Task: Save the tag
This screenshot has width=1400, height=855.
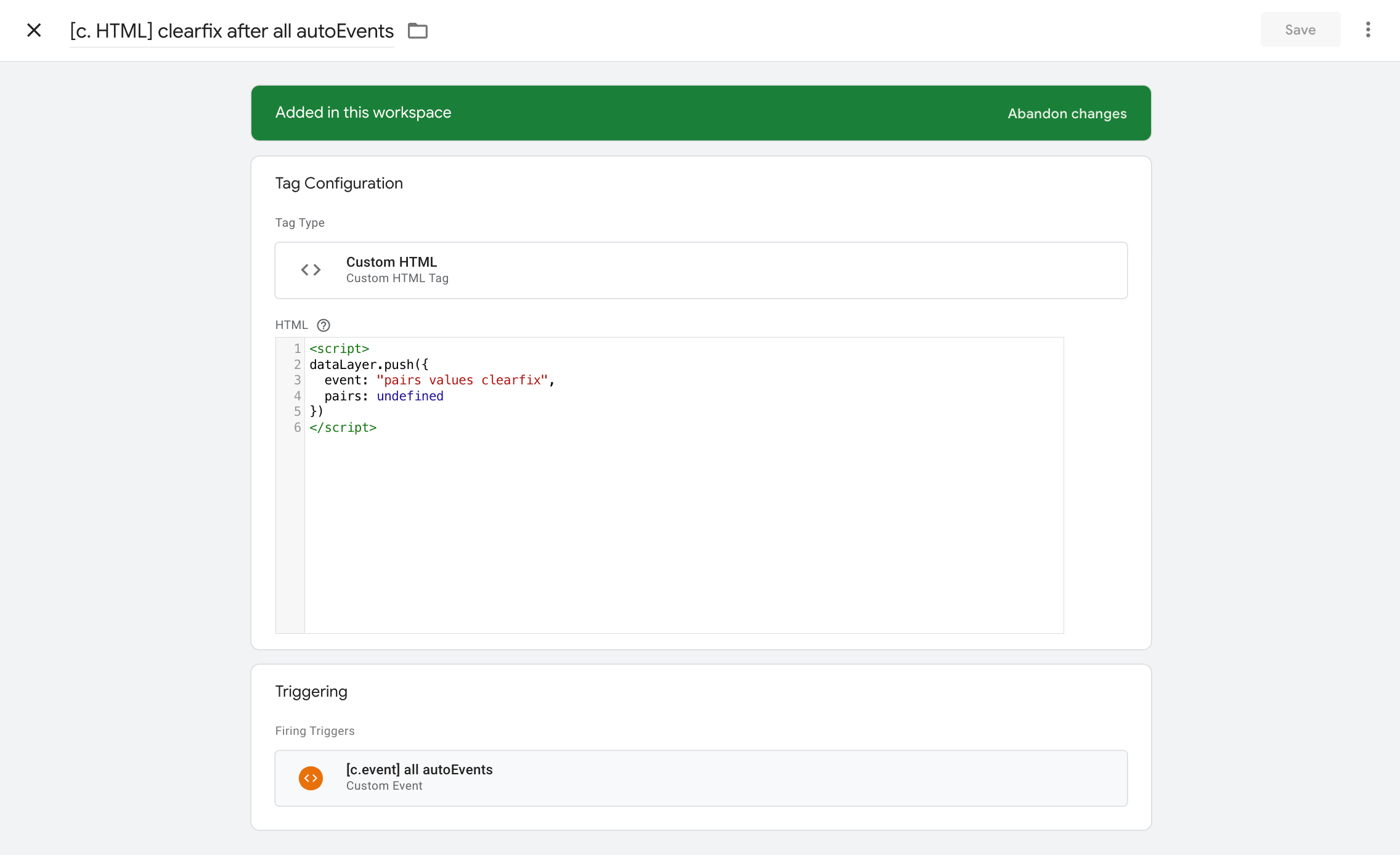Action: tap(1300, 30)
